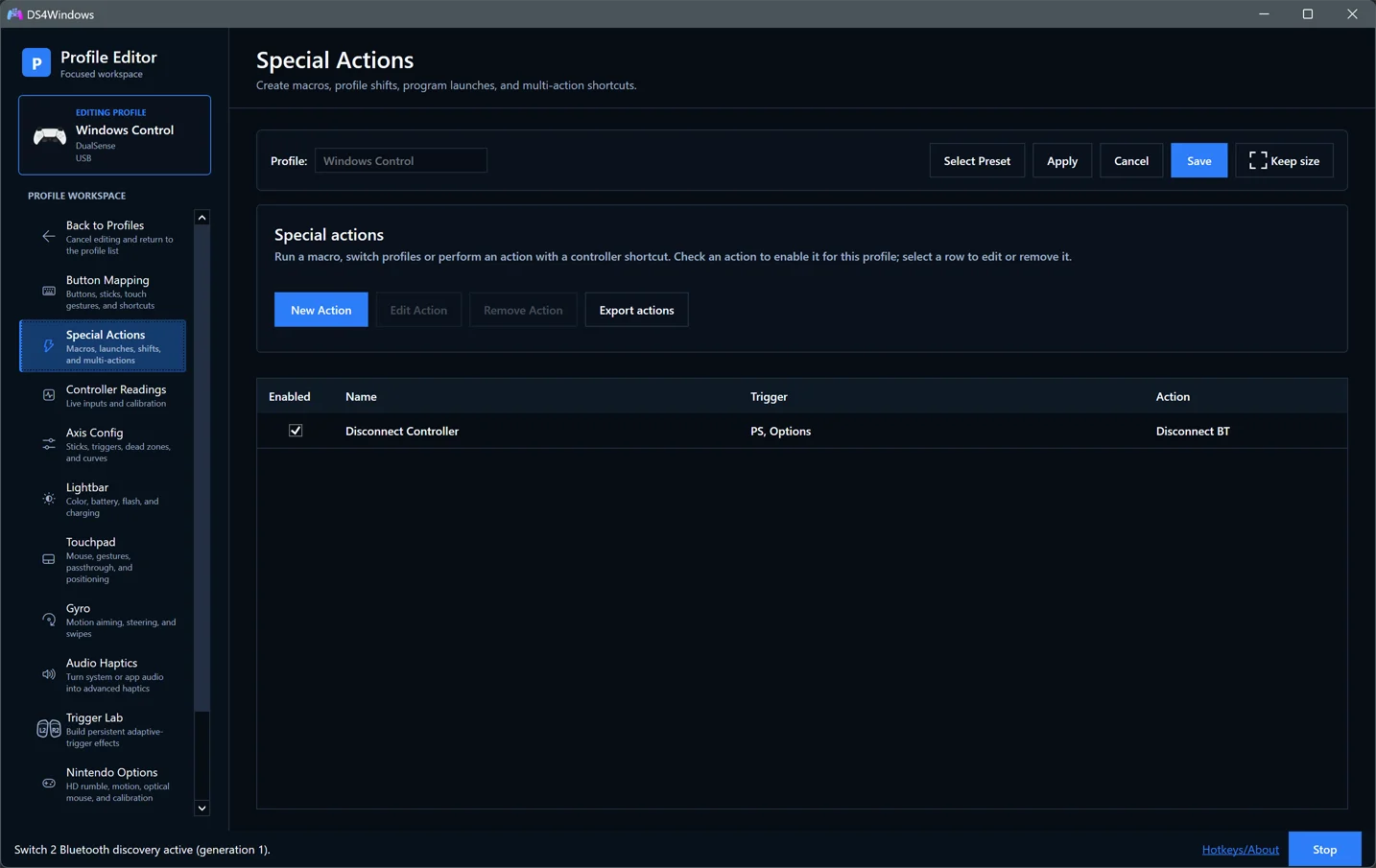The width and height of the screenshot is (1376, 868).
Task: Click Select Preset button
Action: click(977, 161)
